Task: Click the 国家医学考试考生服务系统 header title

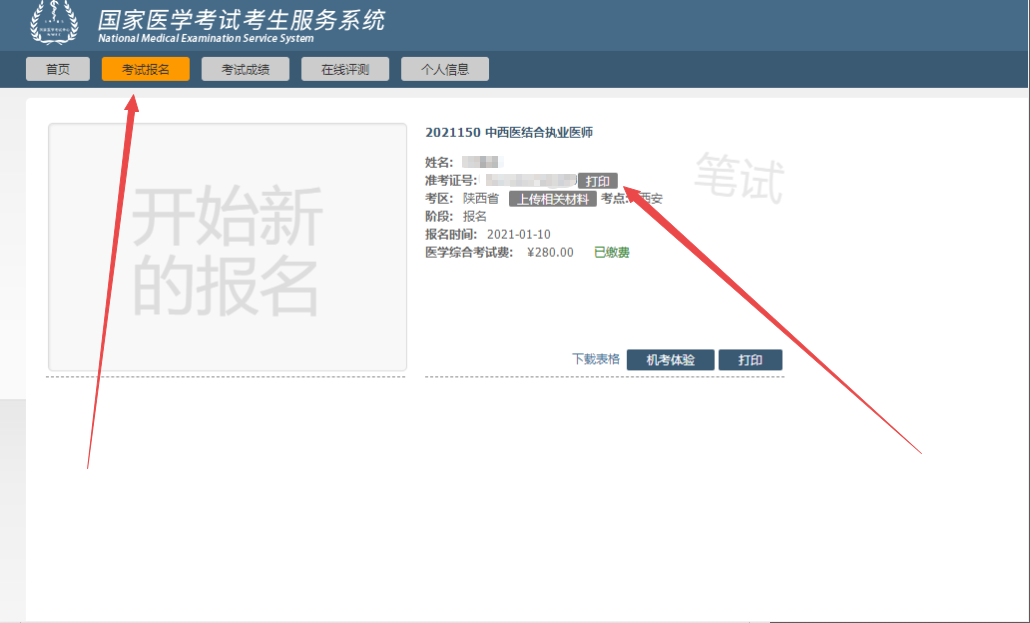Action: pos(240,20)
